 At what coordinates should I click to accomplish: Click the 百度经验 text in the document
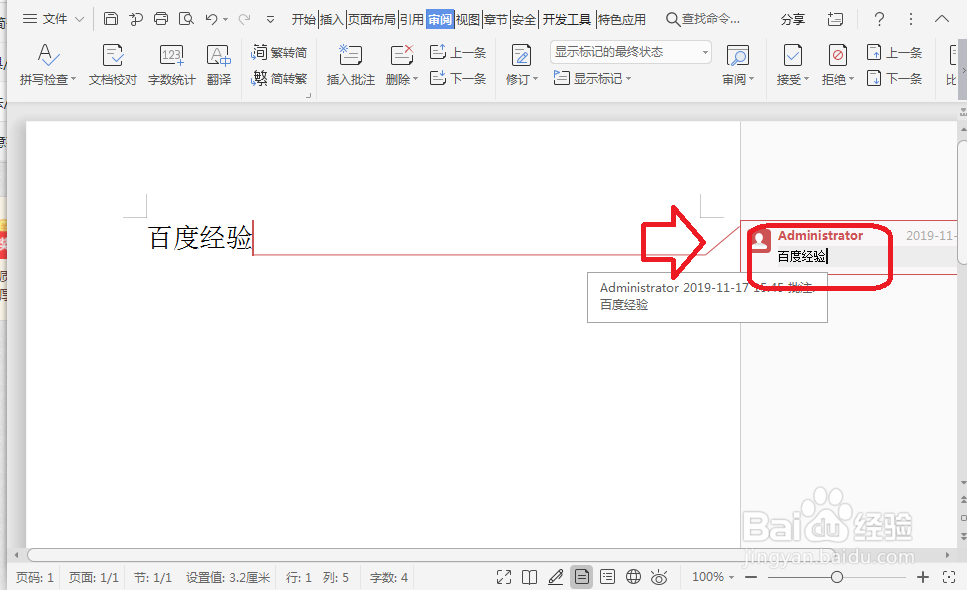coord(200,237)
